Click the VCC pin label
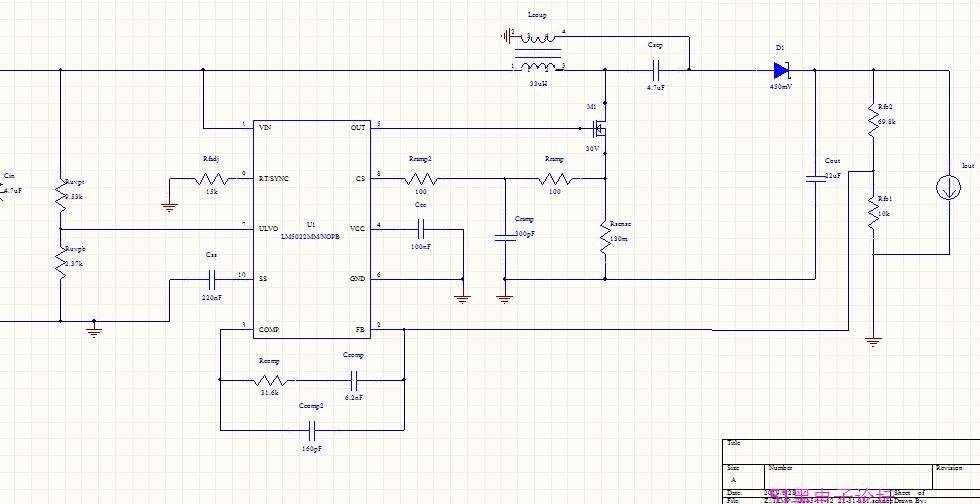 point(358,229)
